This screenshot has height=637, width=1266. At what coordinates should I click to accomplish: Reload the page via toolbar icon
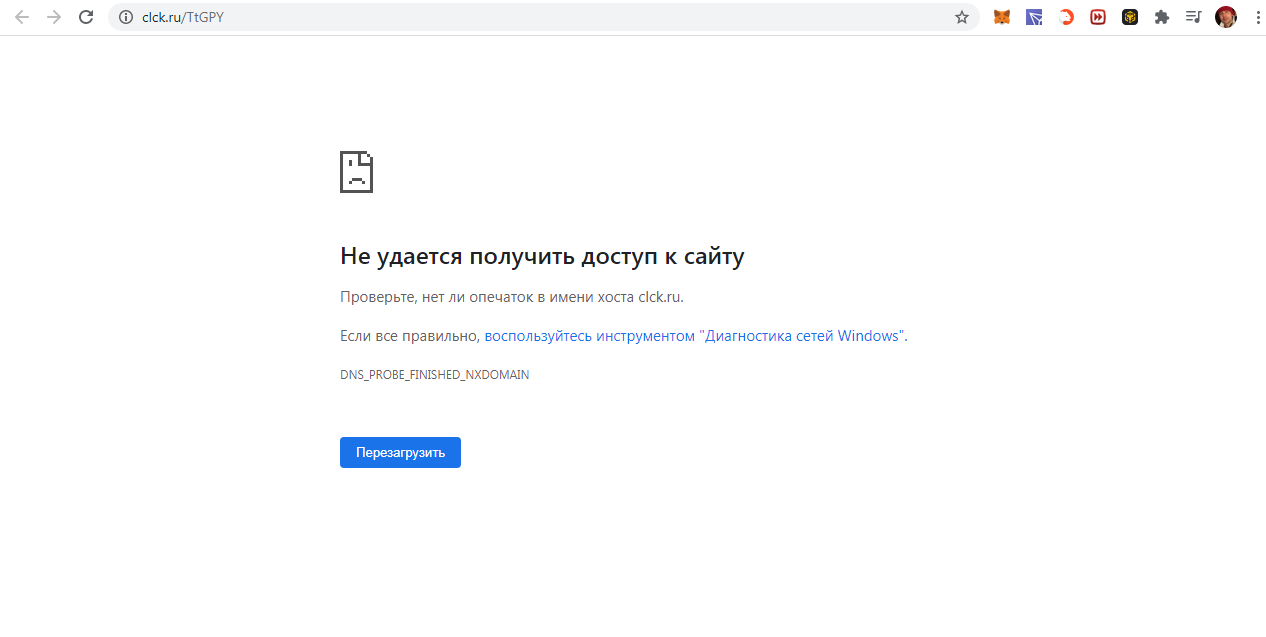(86, 17)
